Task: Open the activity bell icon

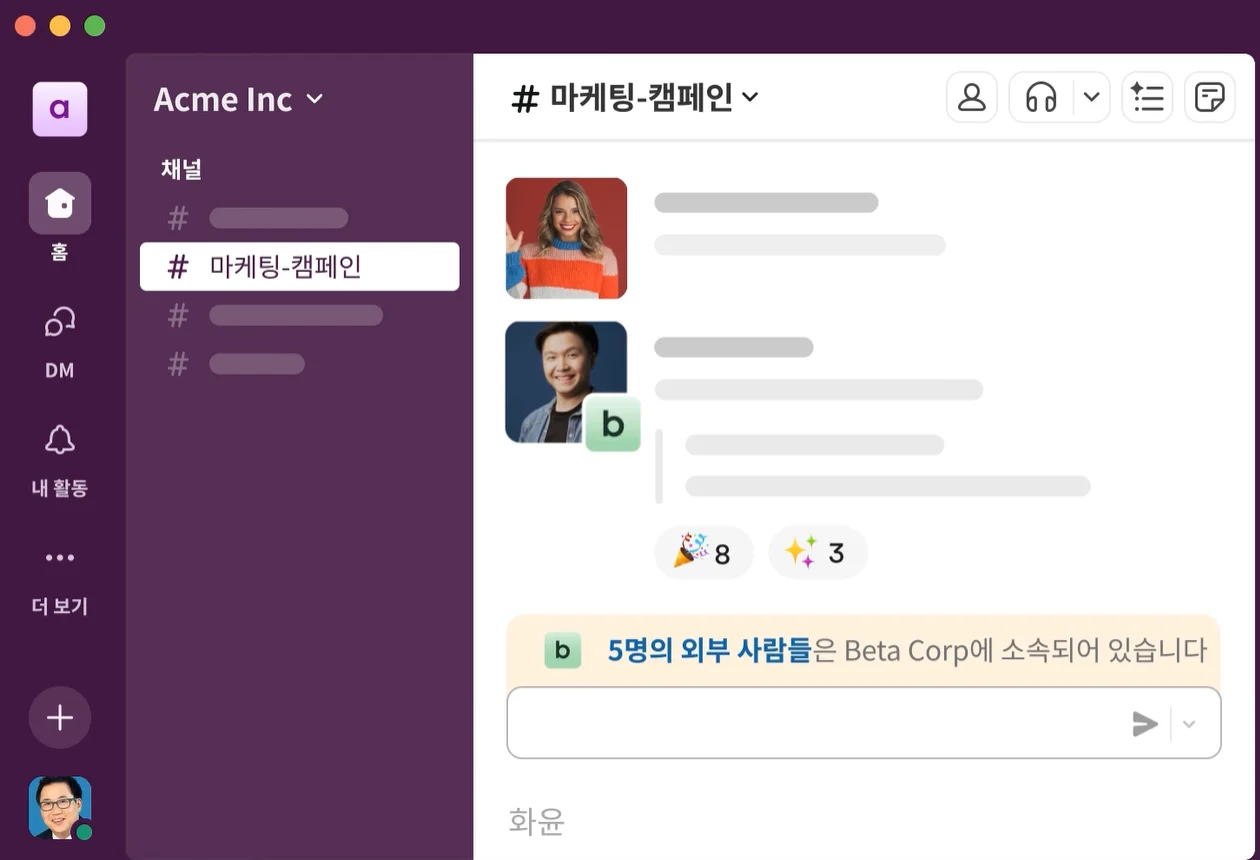Action: tap(60, 440)
